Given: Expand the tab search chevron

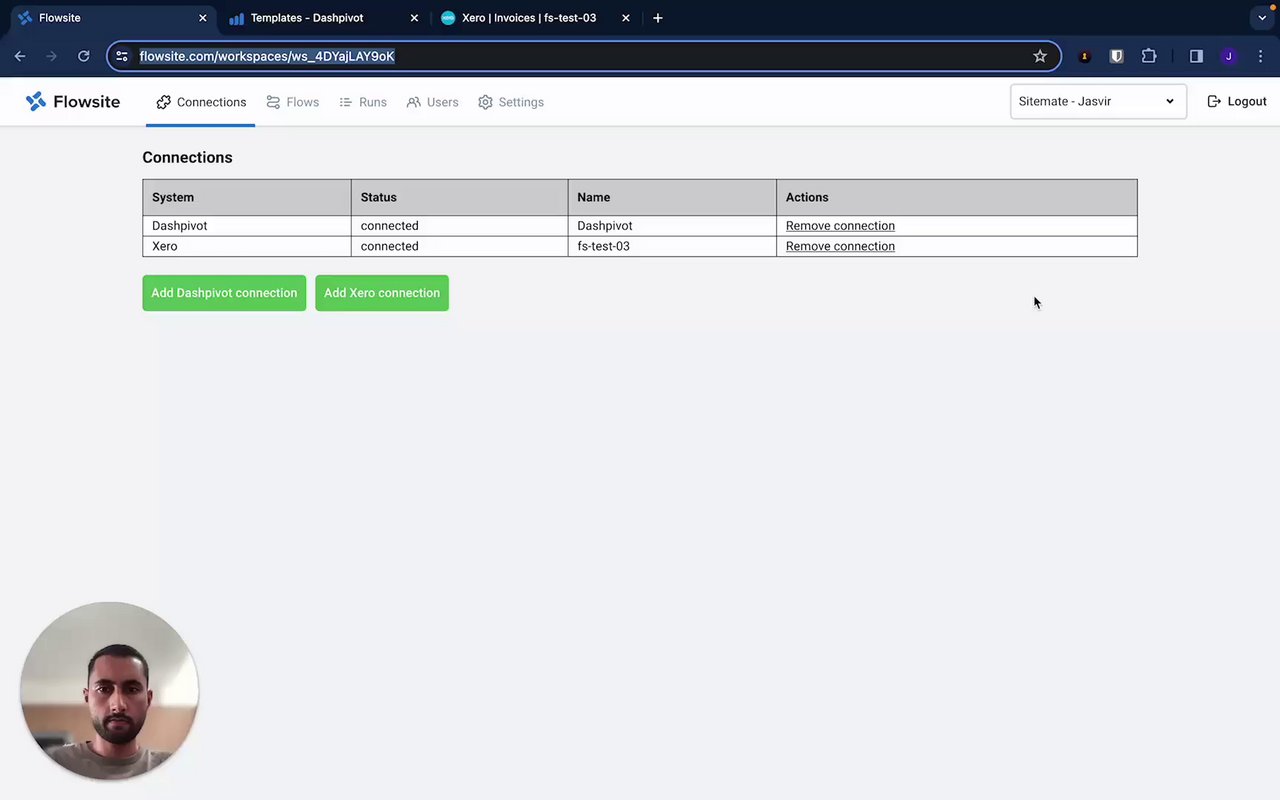Looking at the screenshot, I should [x=1262, y=18].
